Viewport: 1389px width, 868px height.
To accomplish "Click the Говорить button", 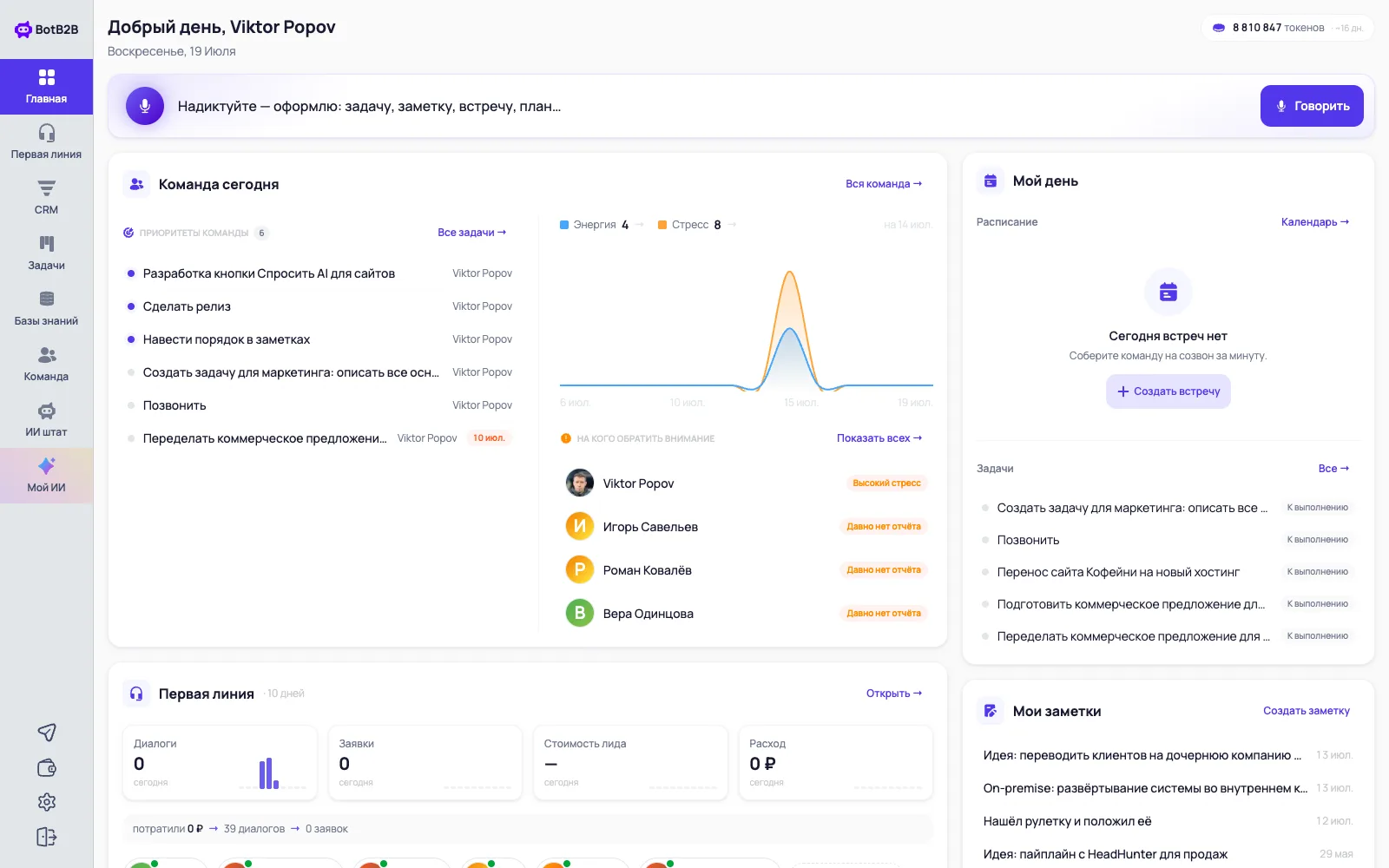I will pos(1312,106).
